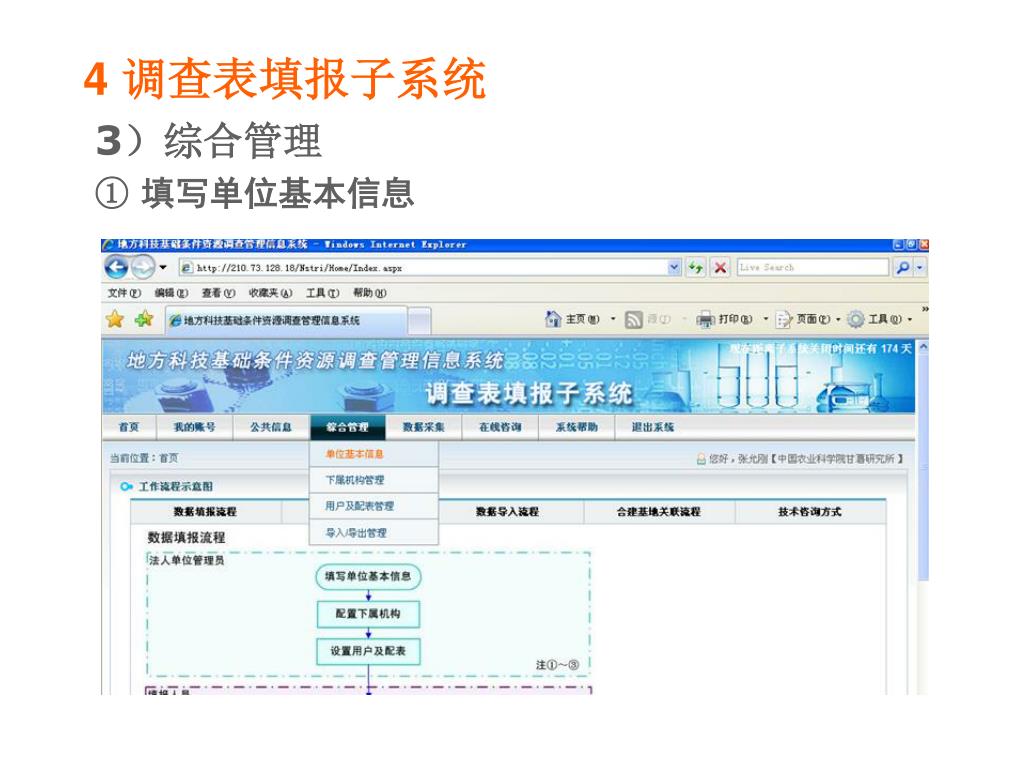Click the 填写单位基本信息 flowchart step
This screenshot has height=768, width=1024.
coord(368,577)
